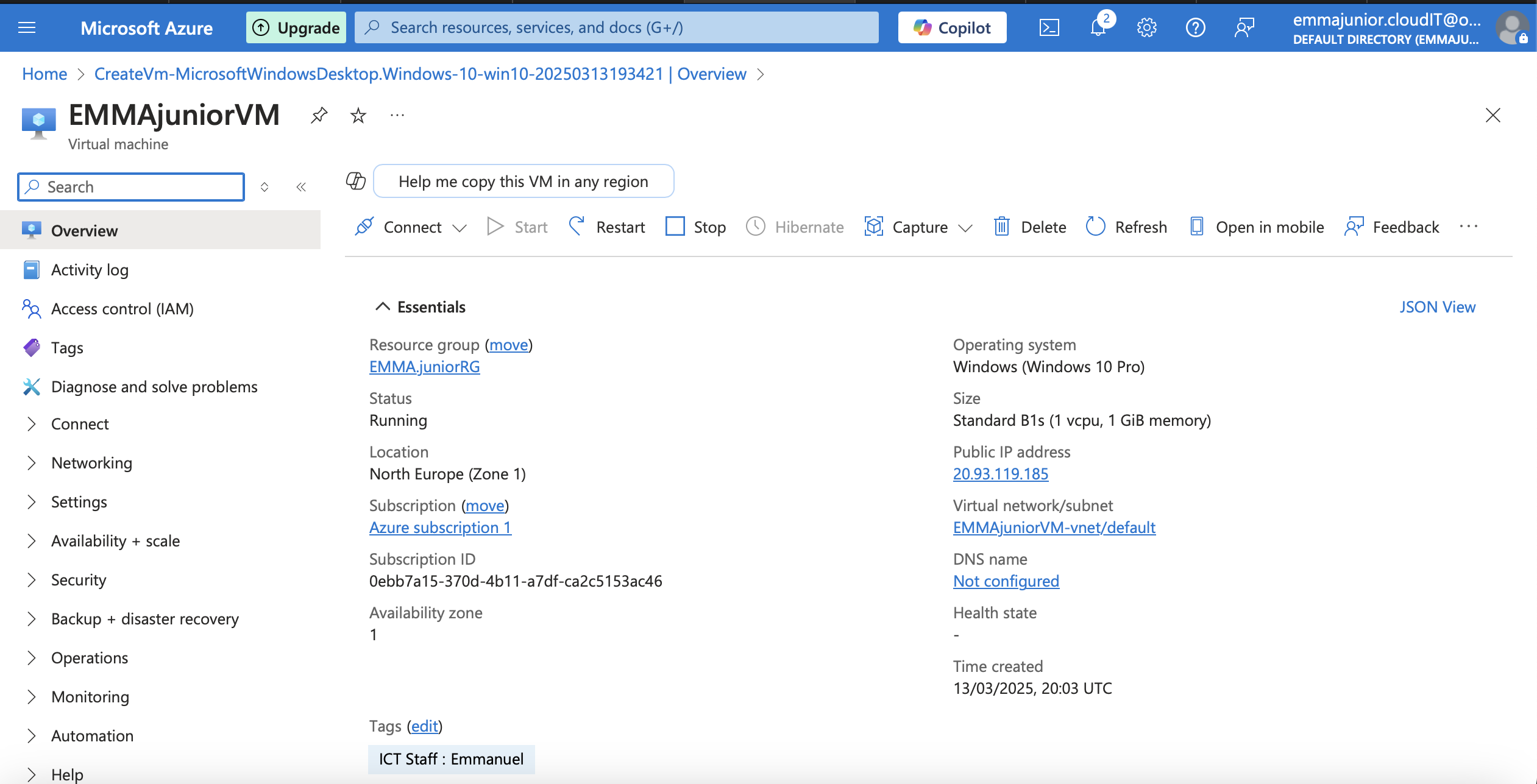1537x784 pixels.
Task: Click the top bar feedback icon
Action: (x=1244, y=27)
